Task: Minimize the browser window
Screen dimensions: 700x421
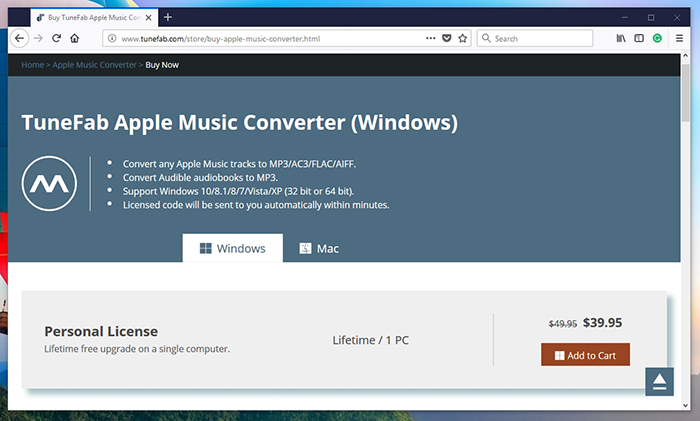Action: coord(625,17)
